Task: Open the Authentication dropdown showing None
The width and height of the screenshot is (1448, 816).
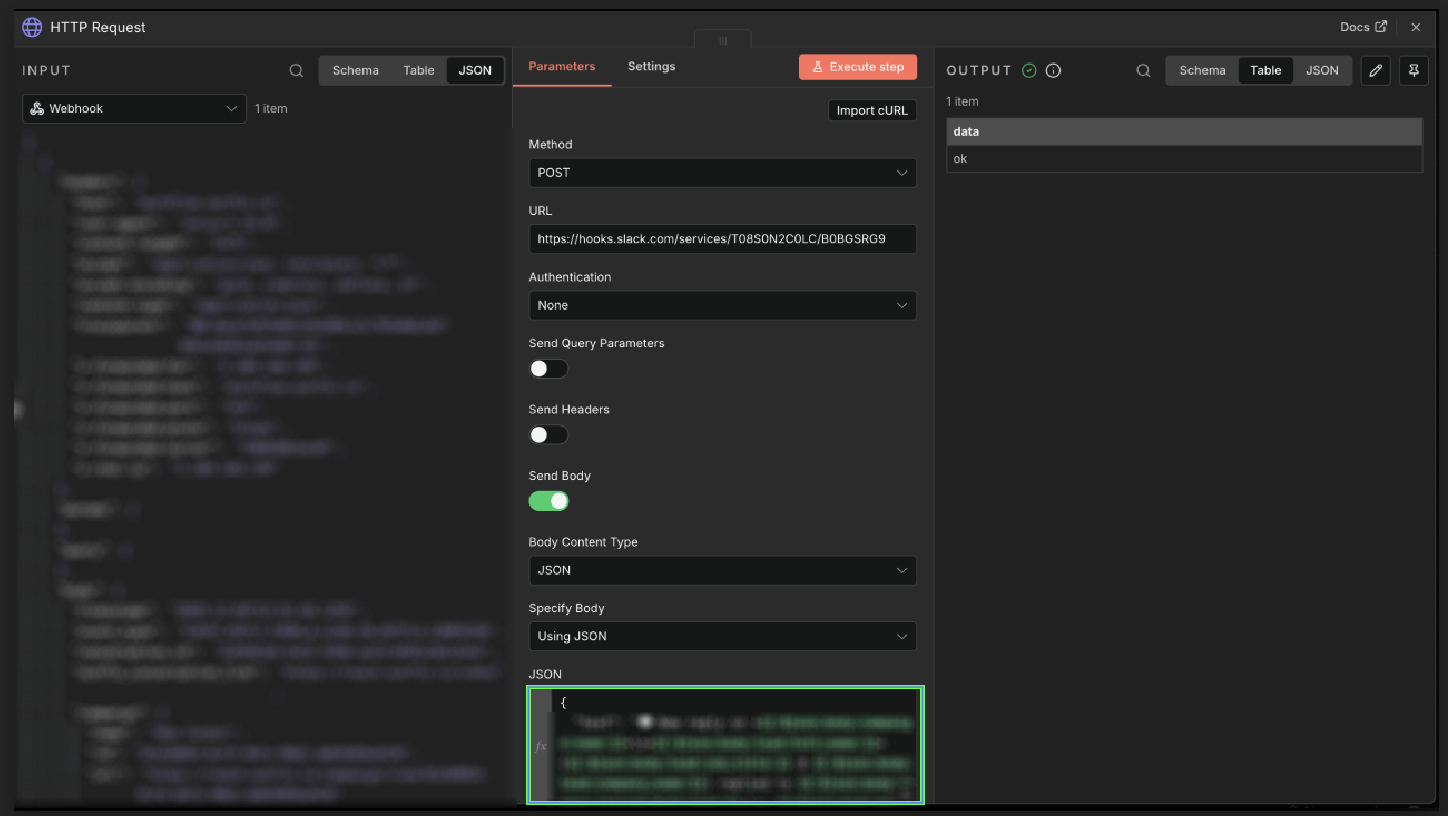Action: point(722,306)
